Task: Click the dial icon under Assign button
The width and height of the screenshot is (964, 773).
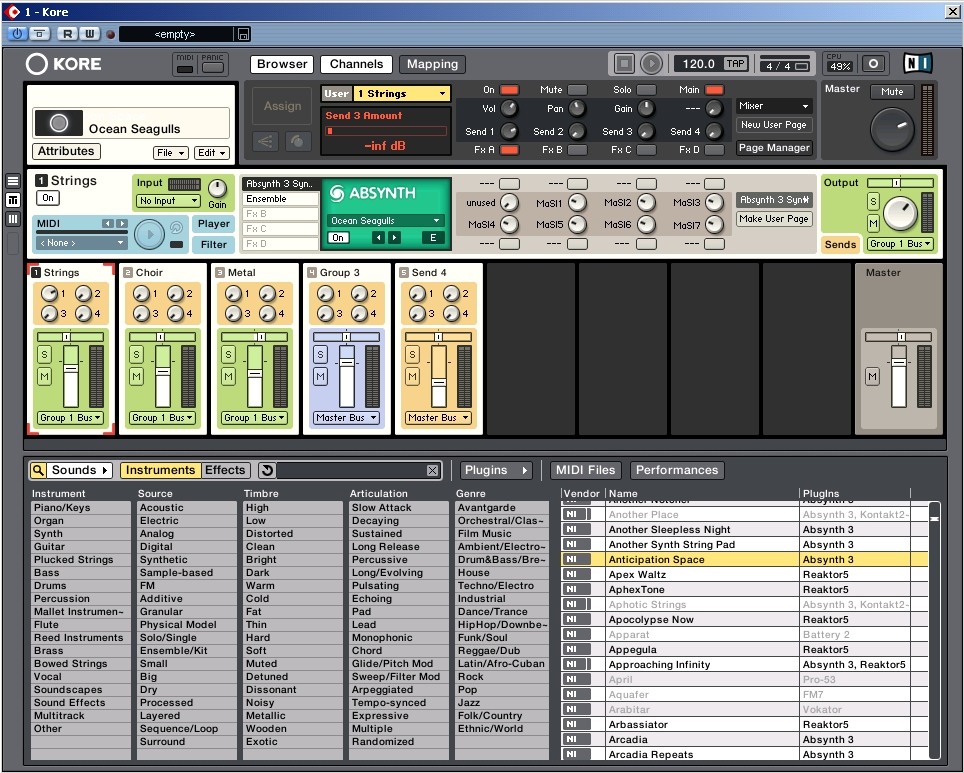Action: [297, 142]
